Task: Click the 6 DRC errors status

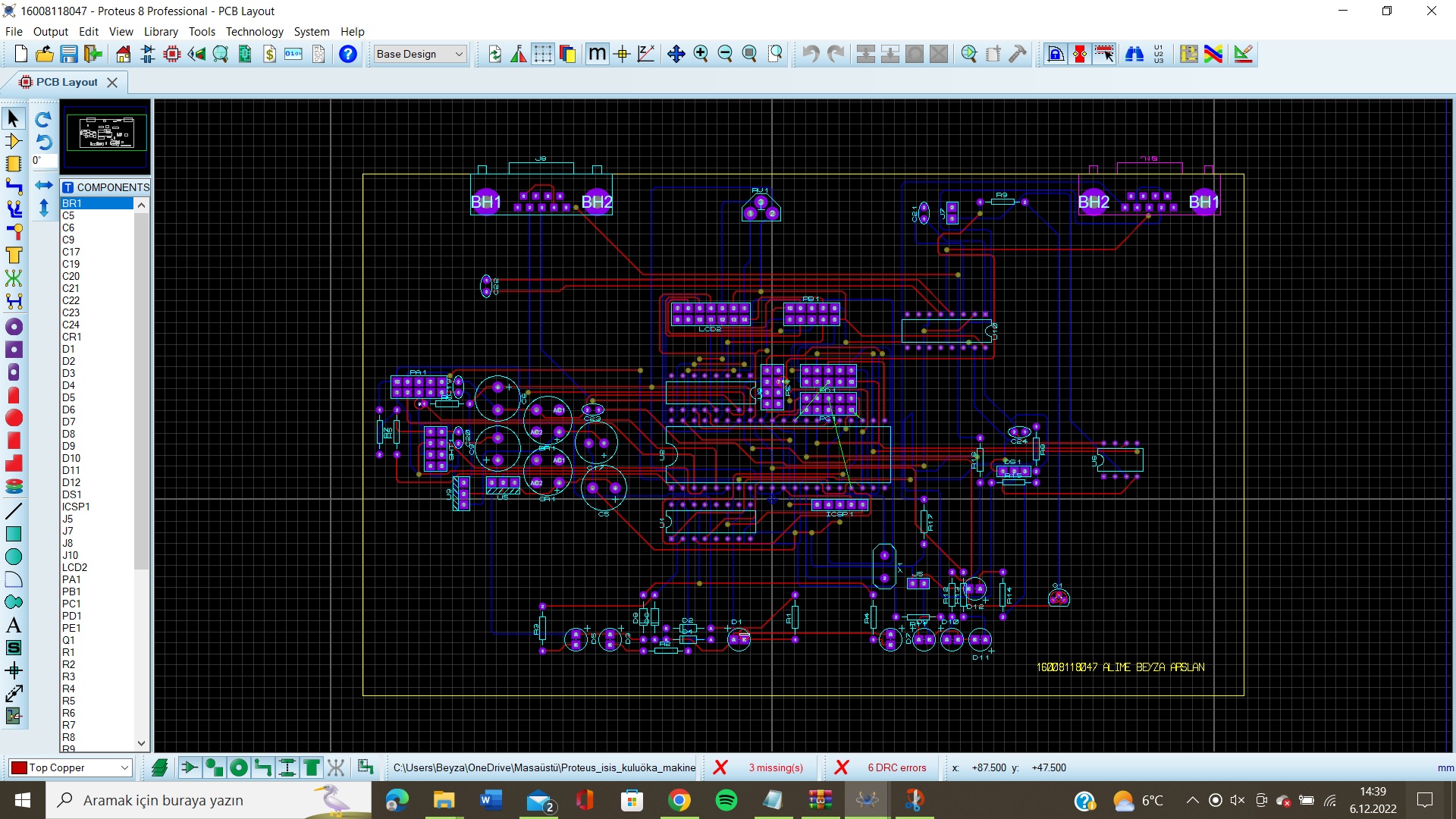Action: point(896,768)
